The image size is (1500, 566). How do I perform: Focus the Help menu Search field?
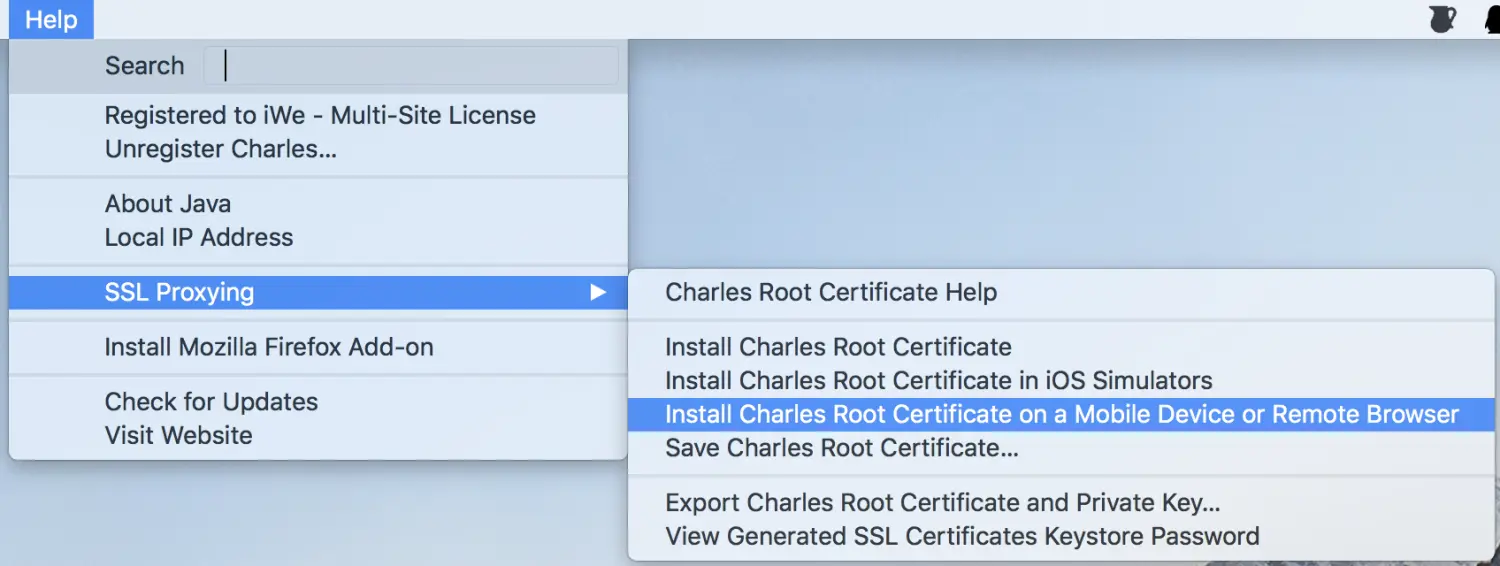(411, 66)
